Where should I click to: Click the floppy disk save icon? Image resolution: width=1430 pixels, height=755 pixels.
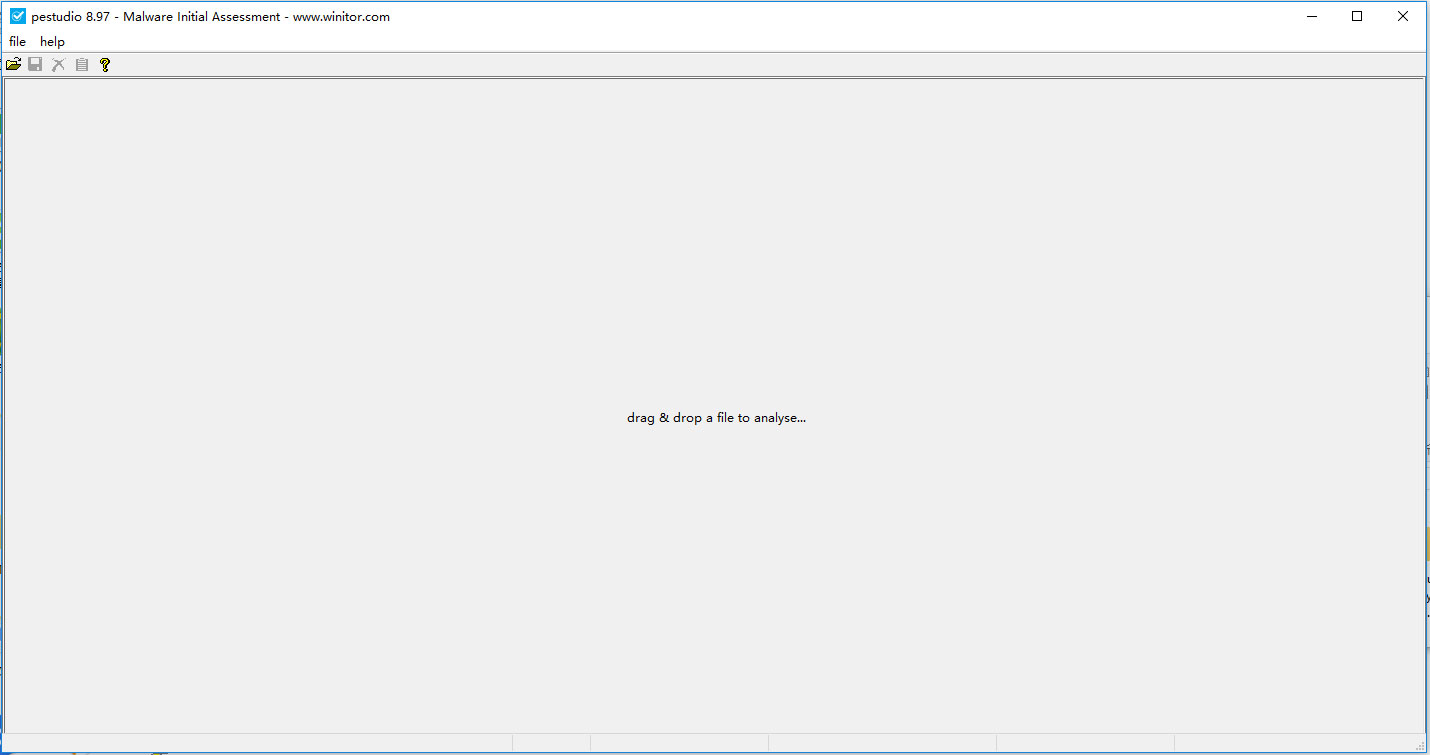[x=35, y=64]
